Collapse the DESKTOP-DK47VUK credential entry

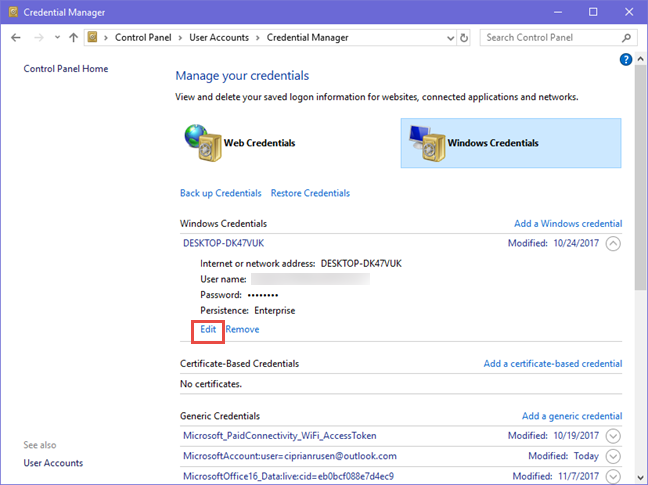[613, 243]
